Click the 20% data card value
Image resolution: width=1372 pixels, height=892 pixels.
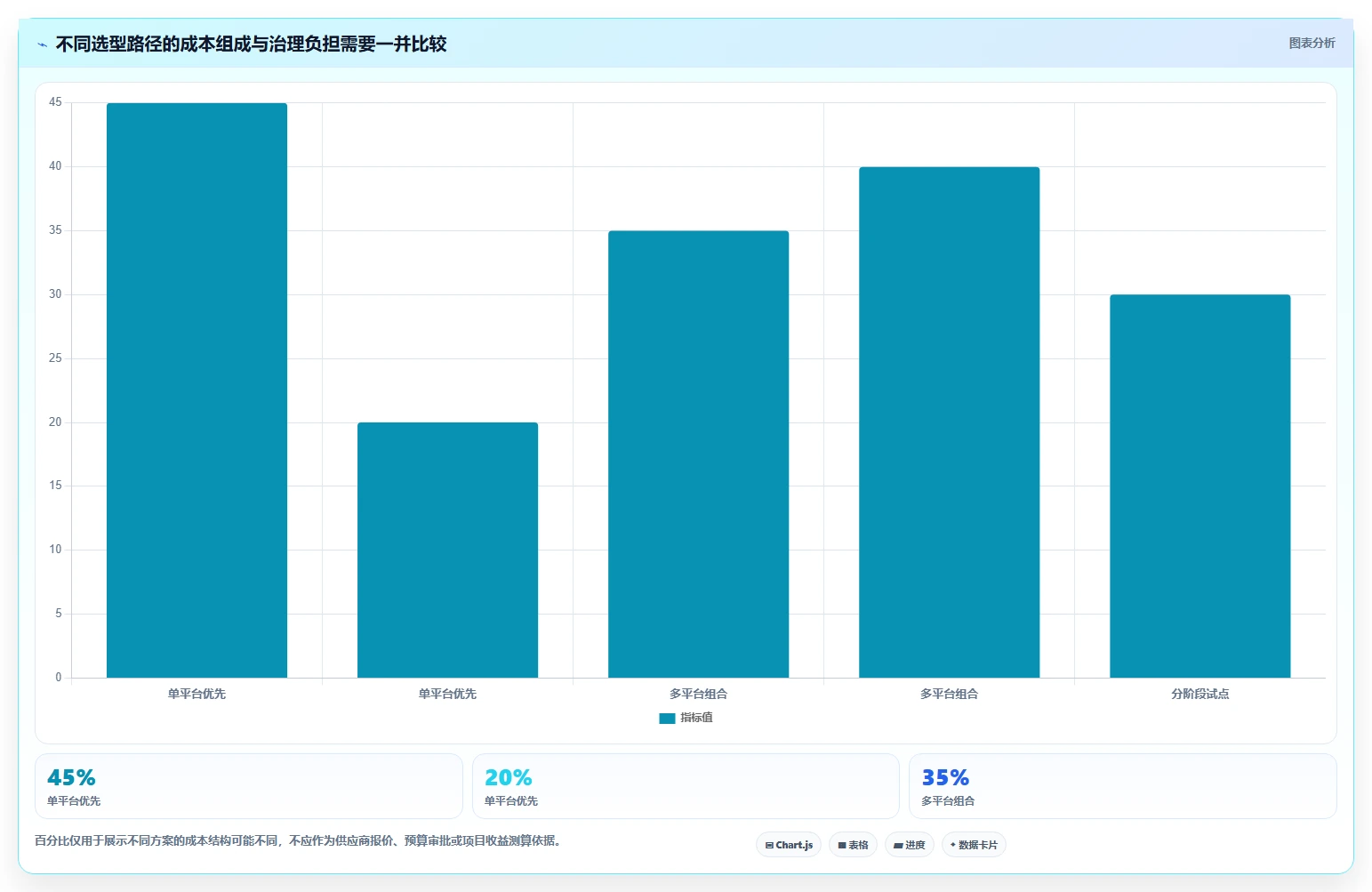pyautogui.click(x=508, y=777)
